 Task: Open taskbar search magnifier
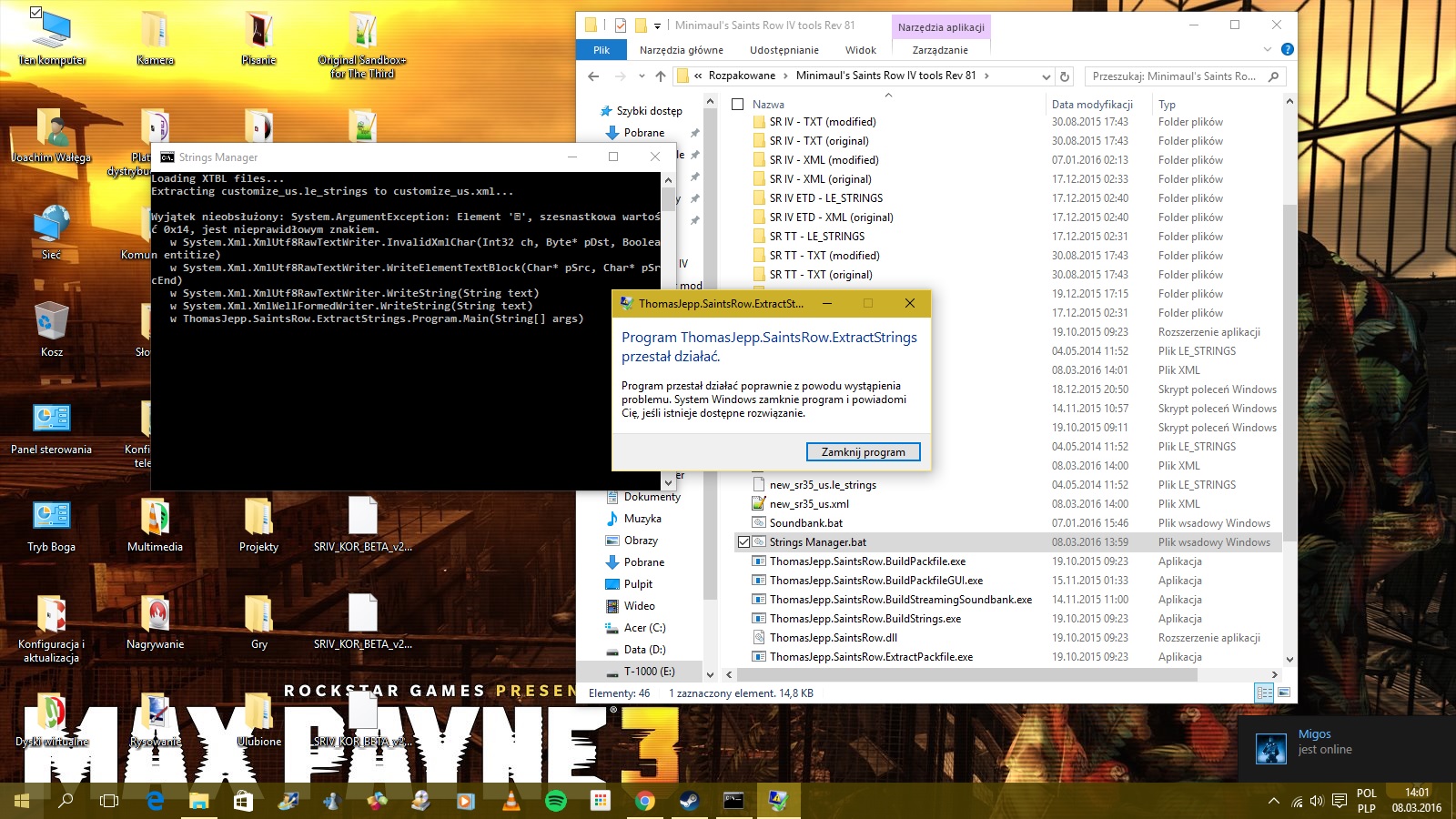pyautogui.click(x=66, y=801)
